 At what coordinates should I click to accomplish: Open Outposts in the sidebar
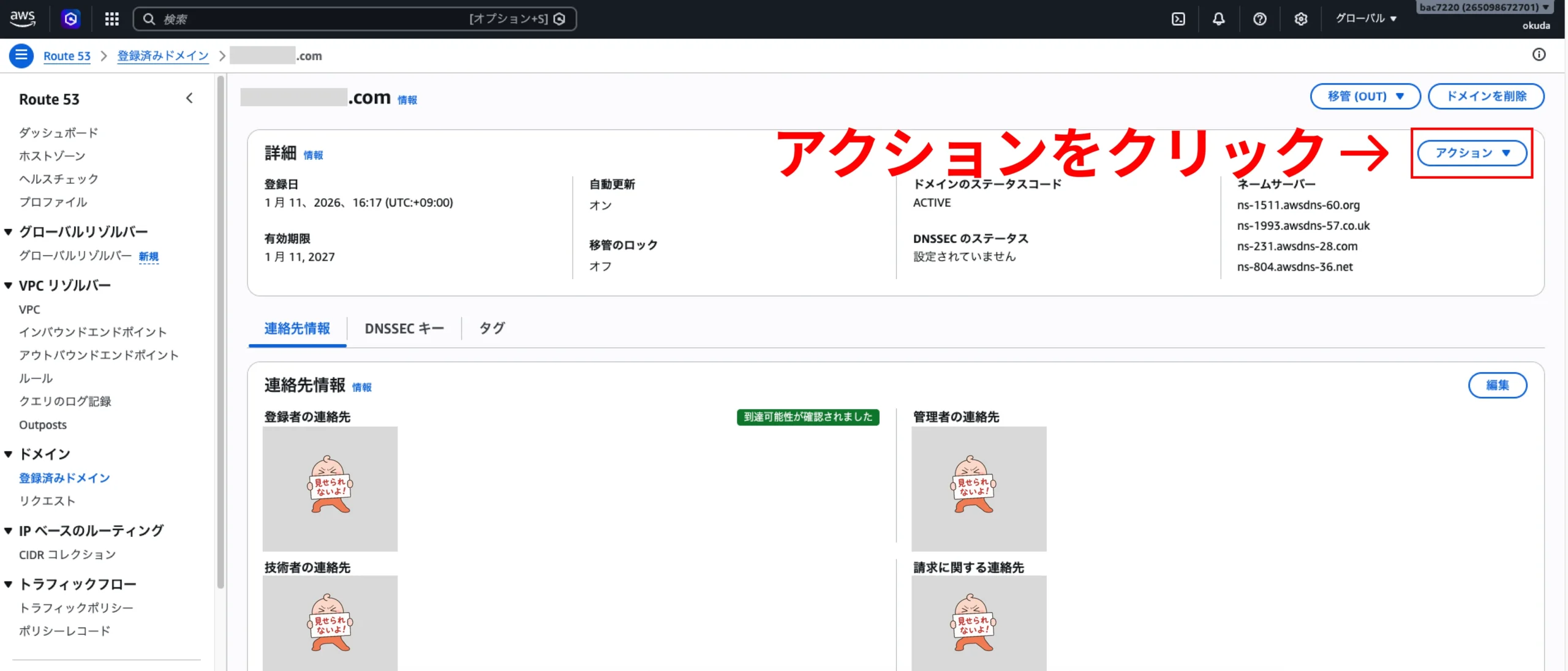[43, 425]
